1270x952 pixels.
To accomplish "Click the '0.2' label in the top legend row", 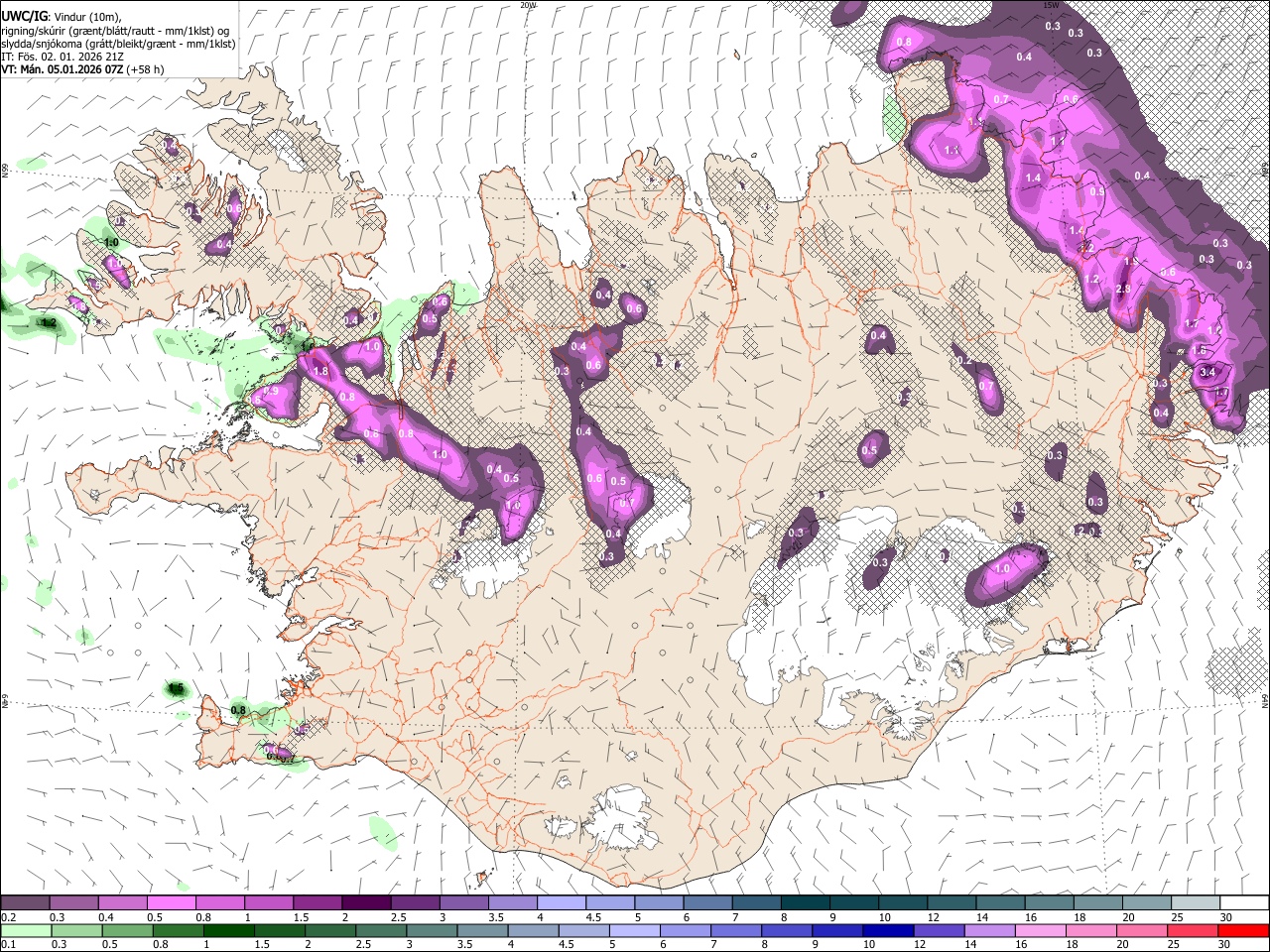I will point(8,917).
